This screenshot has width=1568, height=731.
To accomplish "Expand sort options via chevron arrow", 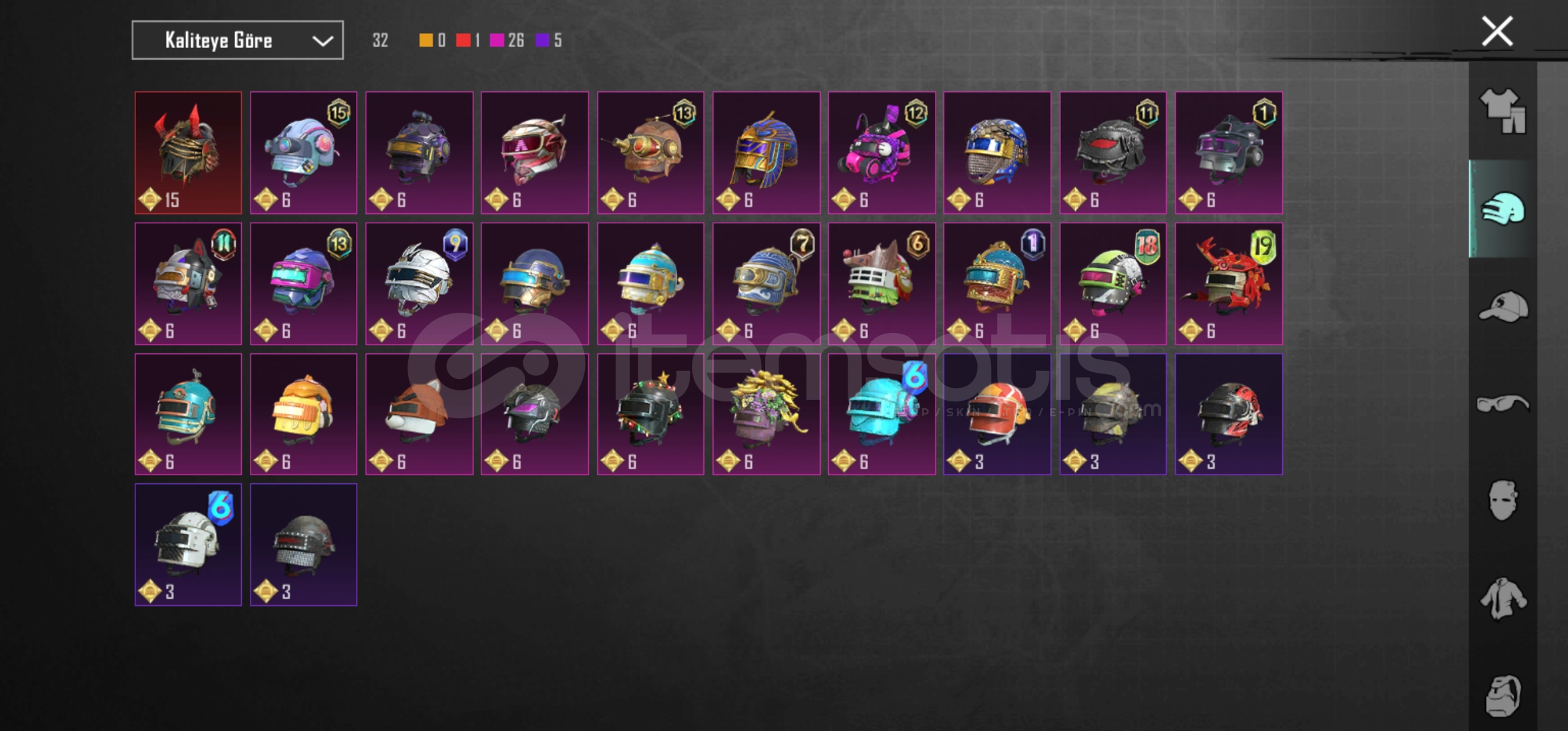I will pos(323,41).
